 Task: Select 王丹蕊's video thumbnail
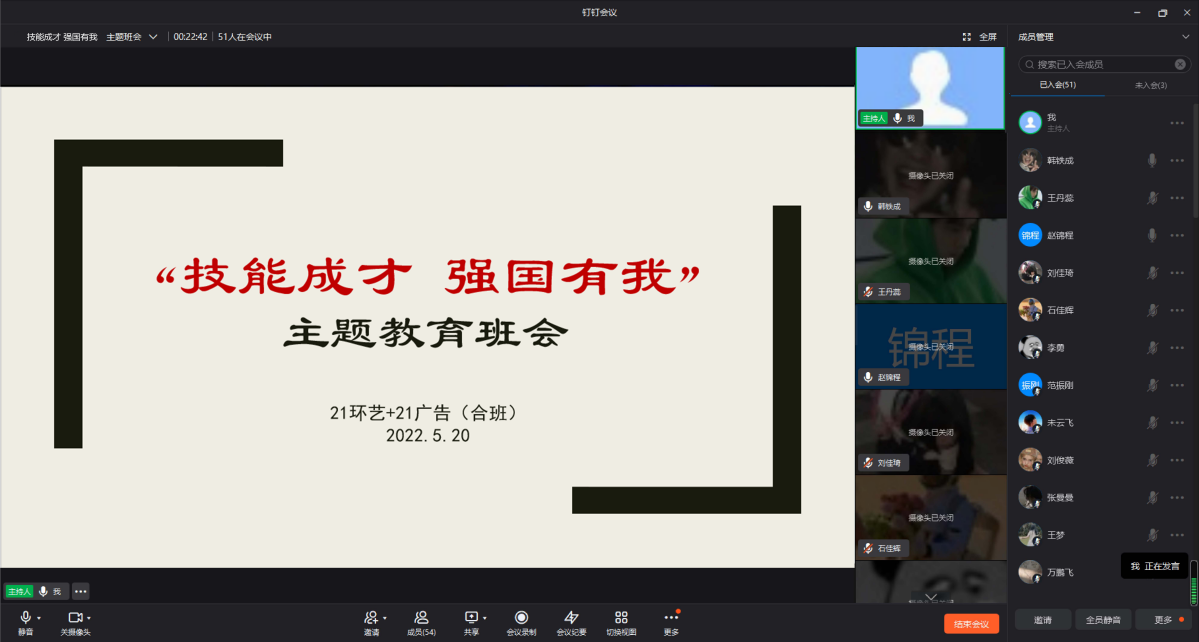pyautogui.click(x=930, y=260)
